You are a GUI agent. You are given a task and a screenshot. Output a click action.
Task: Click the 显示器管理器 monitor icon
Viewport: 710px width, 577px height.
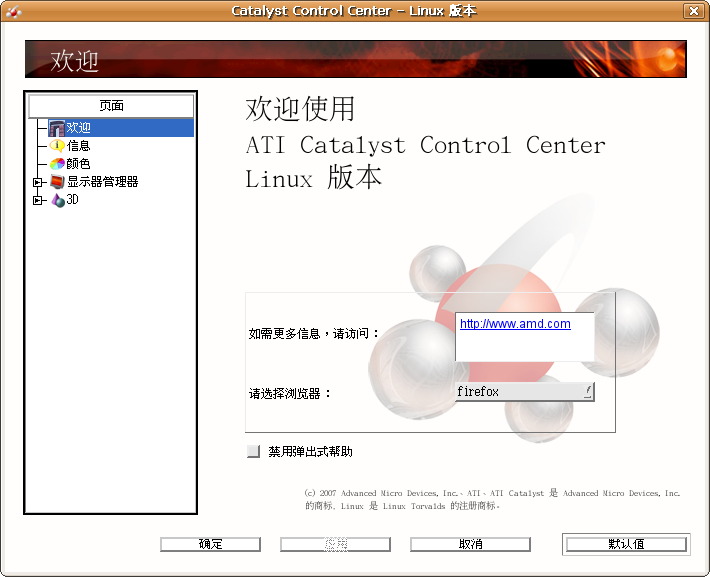pyautogui.click(x=57, y=182)
